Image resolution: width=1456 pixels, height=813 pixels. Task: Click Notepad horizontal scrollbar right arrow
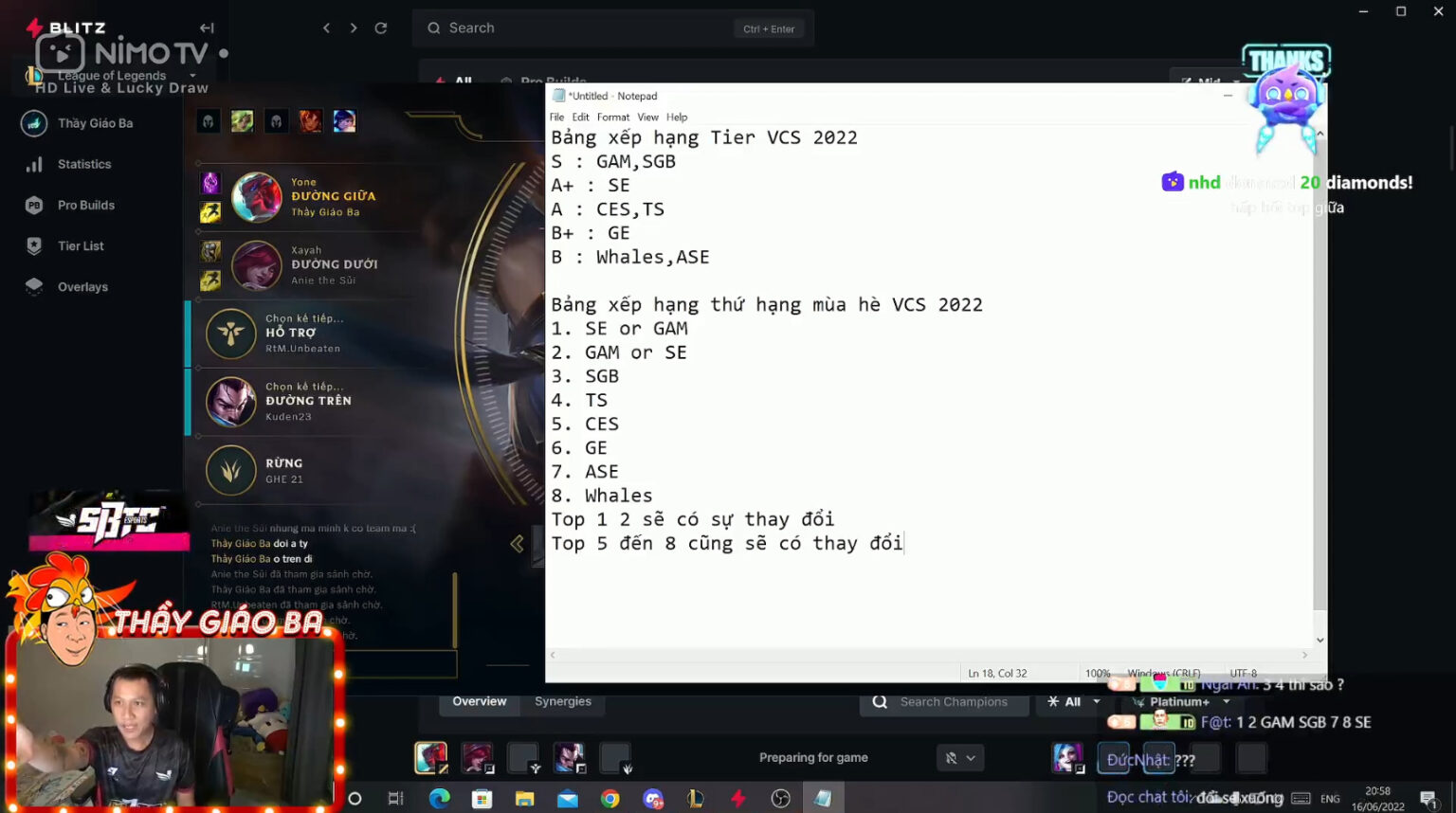coord(1304,655)
